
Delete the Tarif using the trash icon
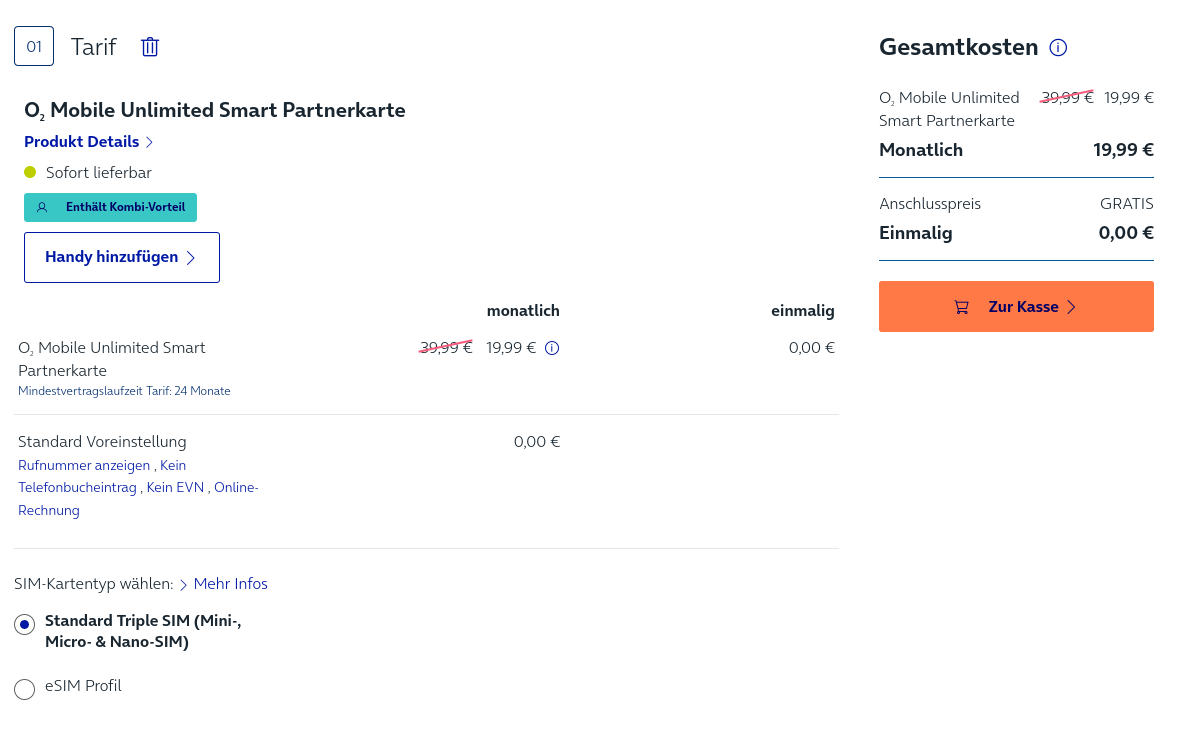pyautogui.click(x=150, y=47)
